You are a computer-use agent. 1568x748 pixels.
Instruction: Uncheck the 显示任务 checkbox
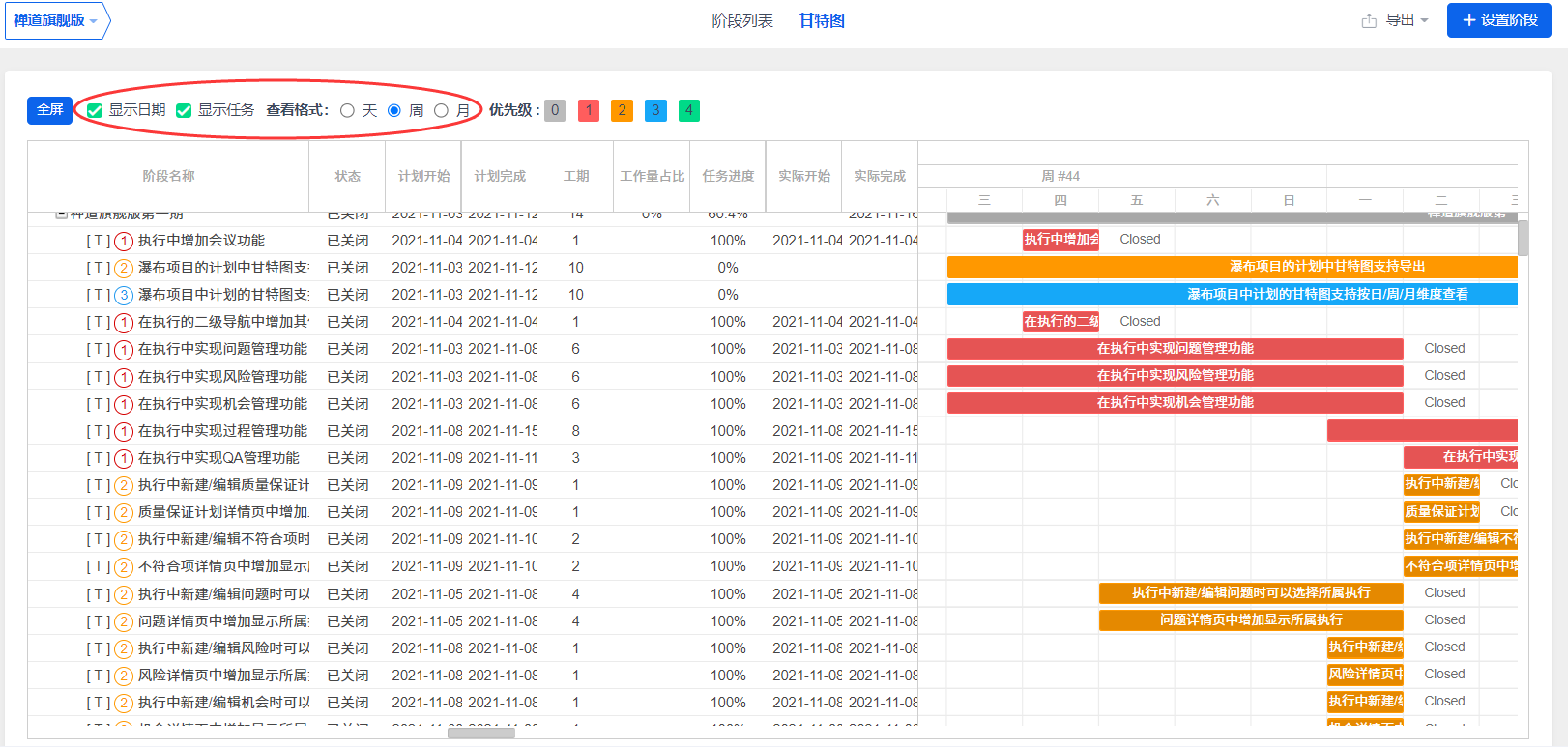pos(184,110)
